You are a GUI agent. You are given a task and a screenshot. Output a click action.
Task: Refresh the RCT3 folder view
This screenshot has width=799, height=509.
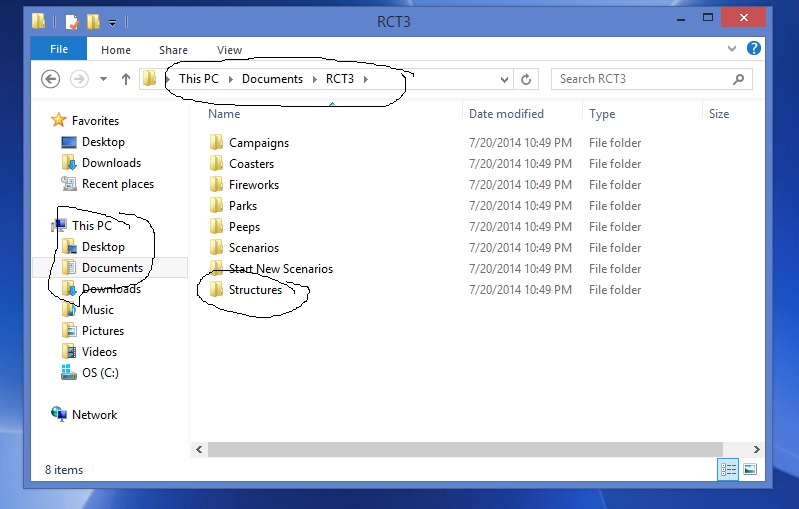527,79
